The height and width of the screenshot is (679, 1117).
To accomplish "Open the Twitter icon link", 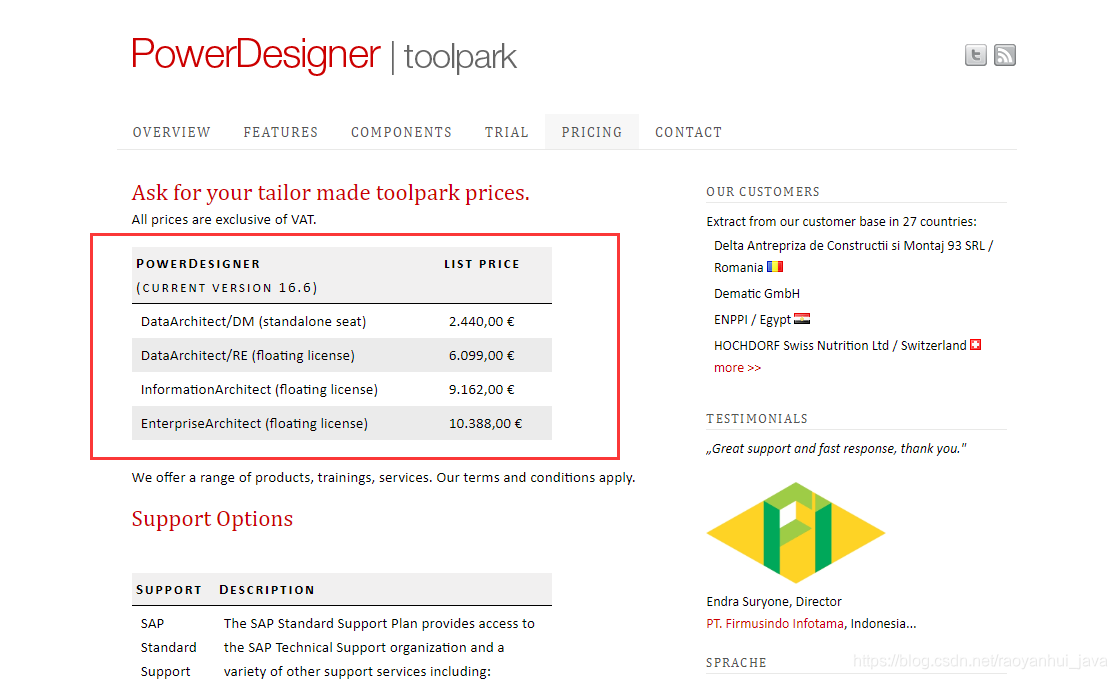I will [975, 55].
